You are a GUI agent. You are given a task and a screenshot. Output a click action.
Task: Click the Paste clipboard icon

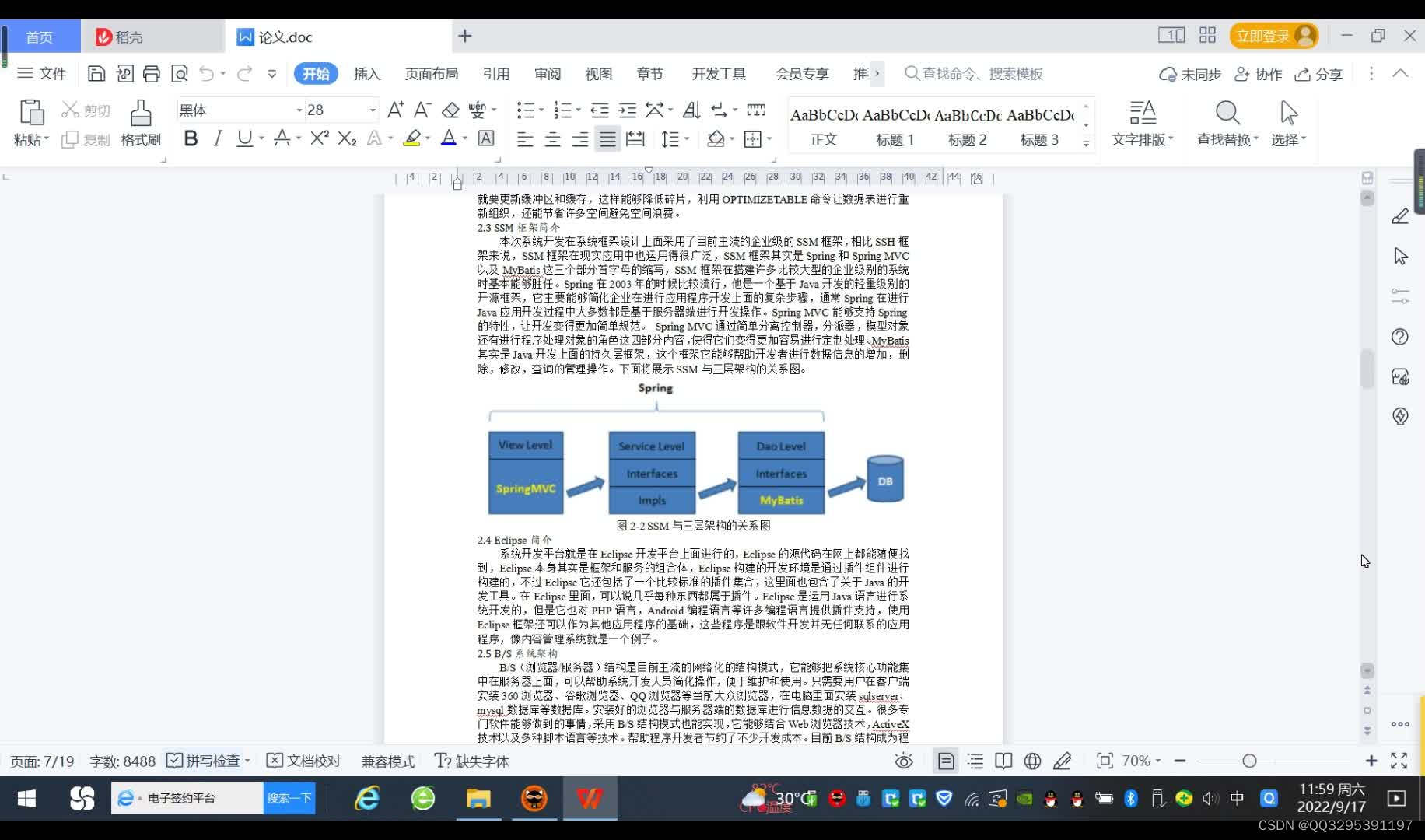tap(31, 113)
